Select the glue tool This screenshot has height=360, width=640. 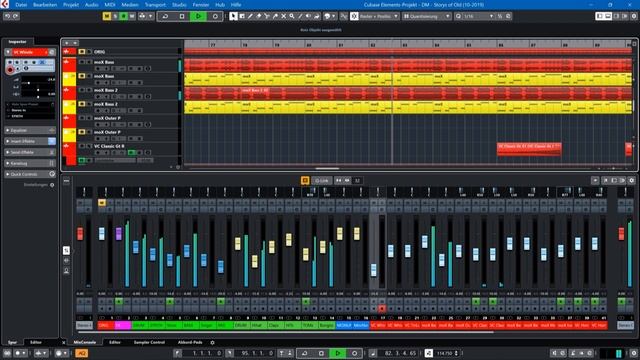[x=275, y=16]
